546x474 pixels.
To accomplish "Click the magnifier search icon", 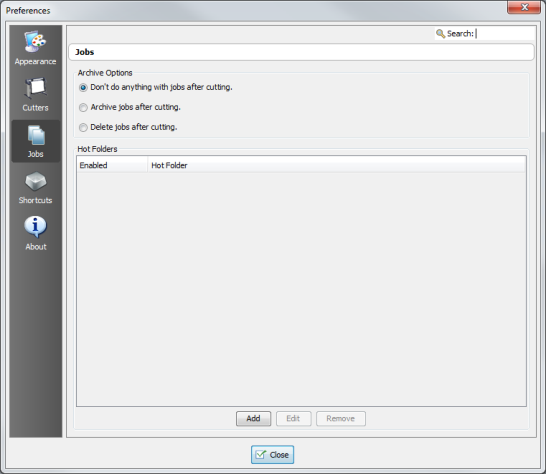I will pos(440,34).
